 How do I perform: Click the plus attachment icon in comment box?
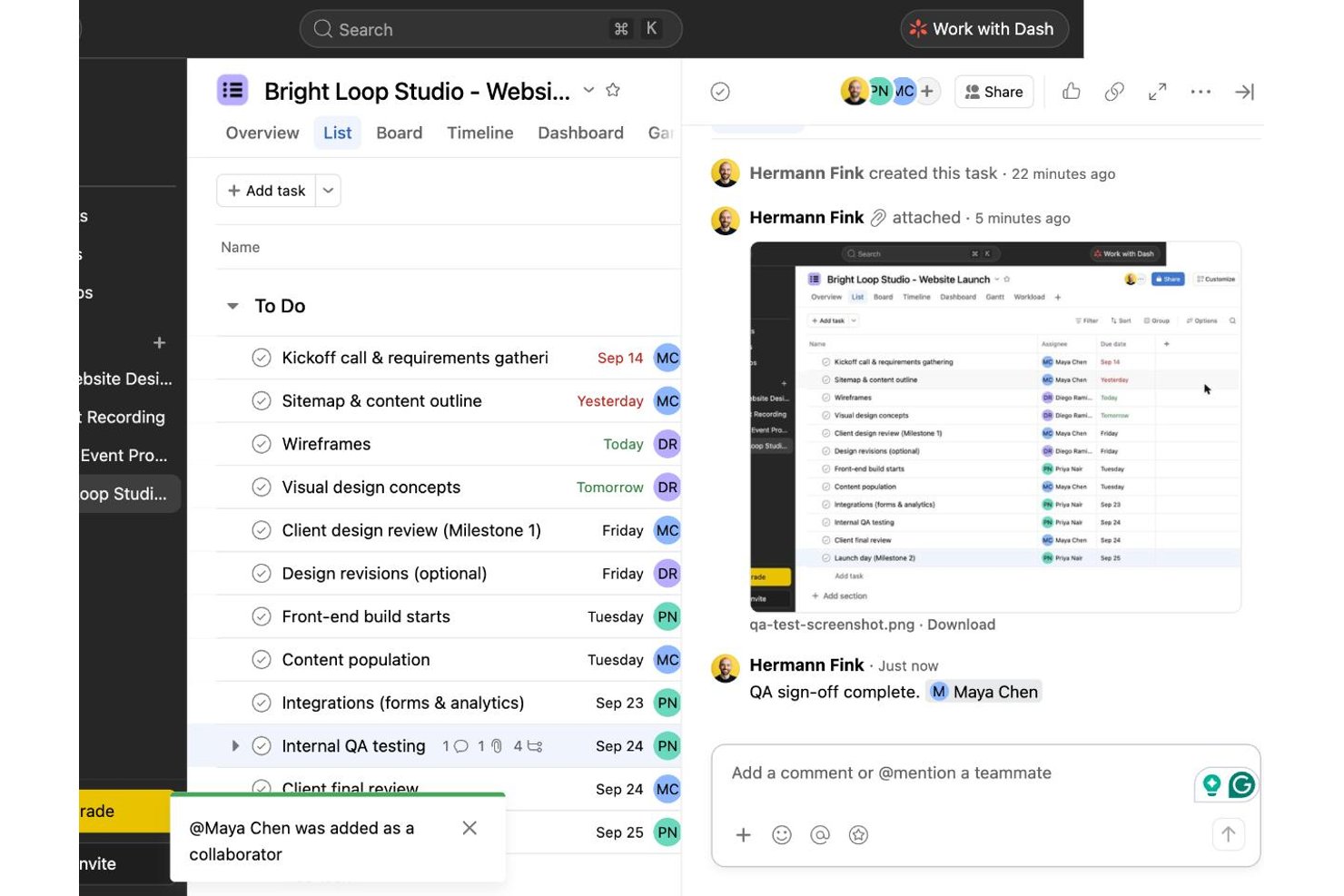pos(743,835)
